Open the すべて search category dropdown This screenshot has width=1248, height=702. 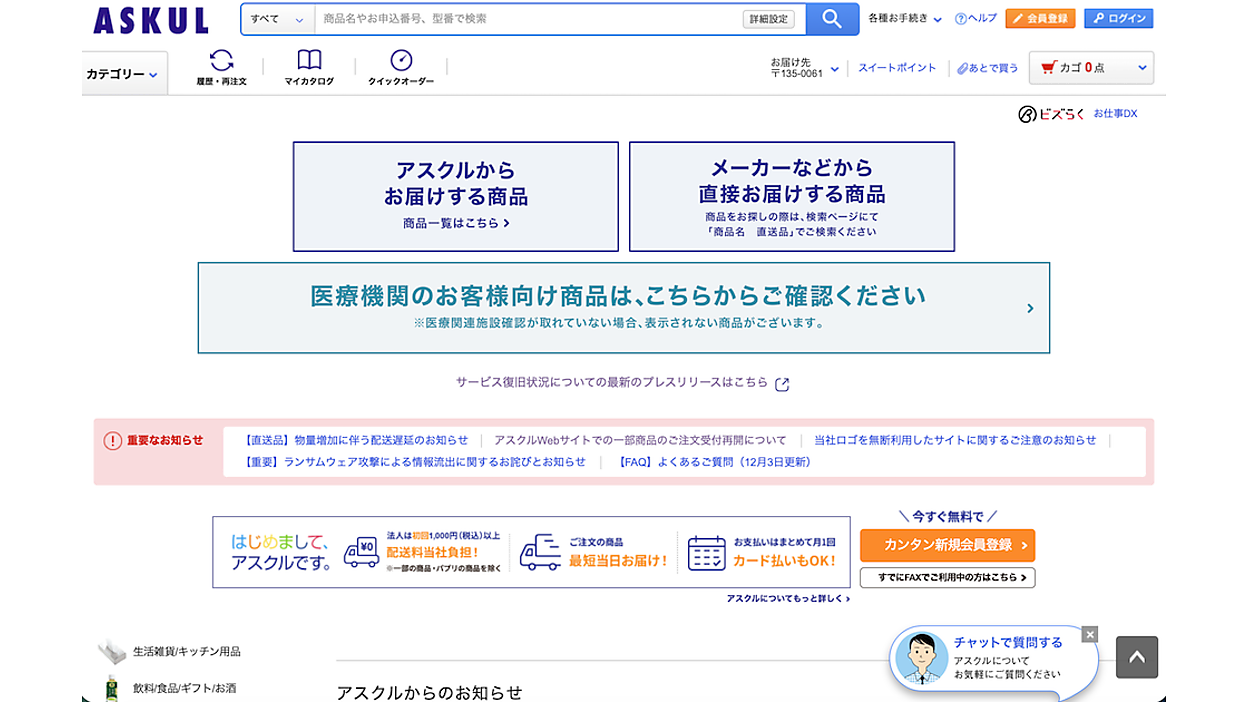(x=277, y=19)
